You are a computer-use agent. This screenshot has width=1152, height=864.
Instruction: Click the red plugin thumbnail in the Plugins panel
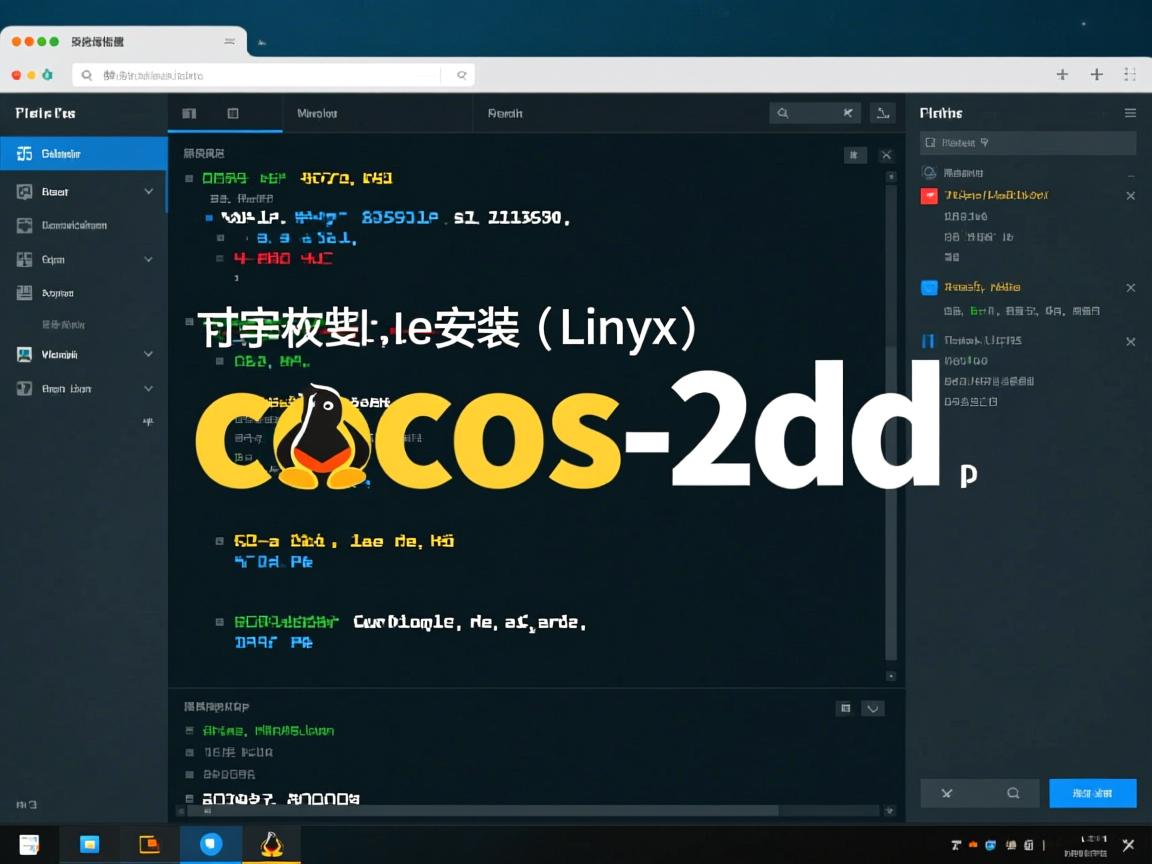931,195
